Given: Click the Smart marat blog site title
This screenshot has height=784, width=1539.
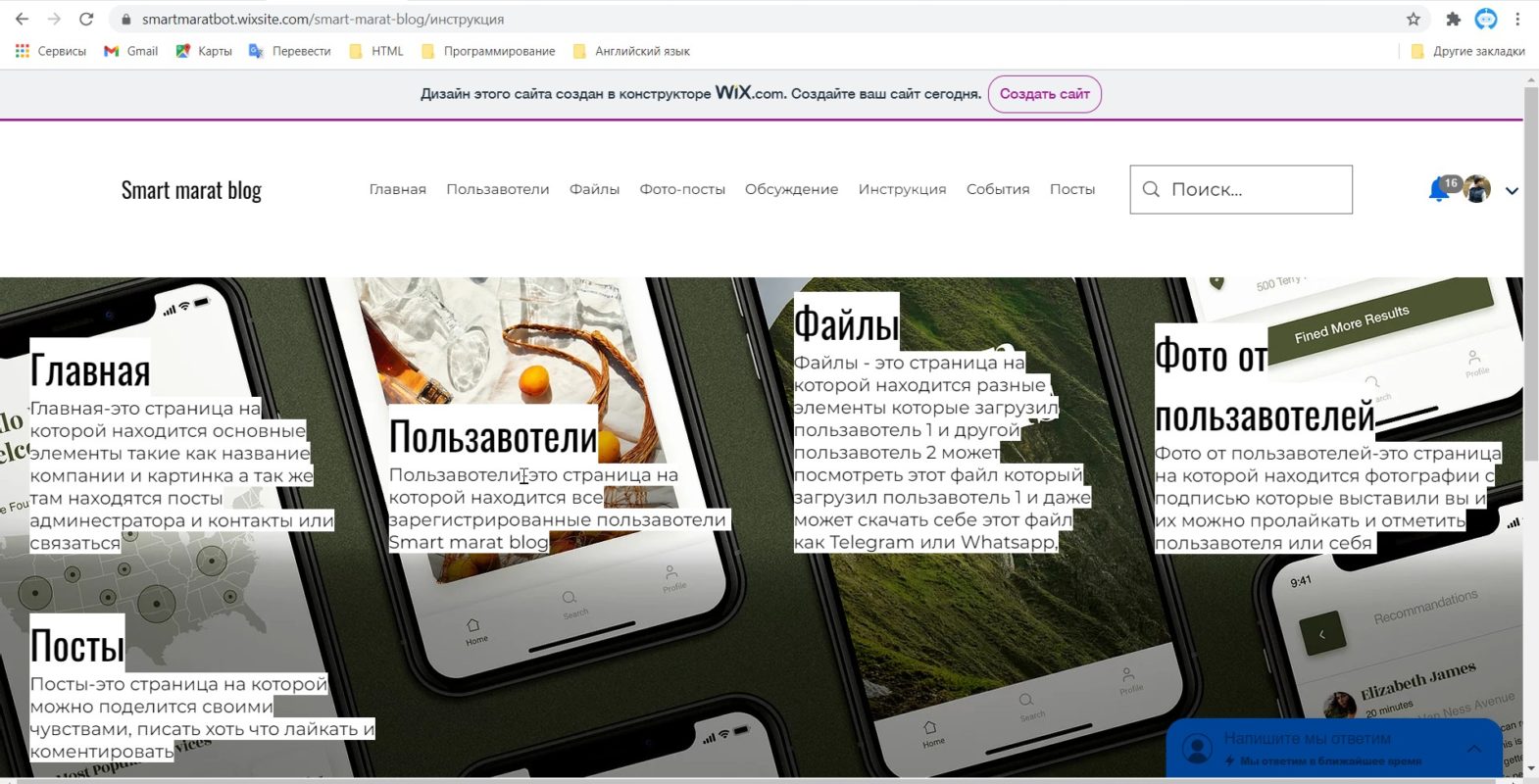Looking at the screenshot, I should [x=191, y=190].
